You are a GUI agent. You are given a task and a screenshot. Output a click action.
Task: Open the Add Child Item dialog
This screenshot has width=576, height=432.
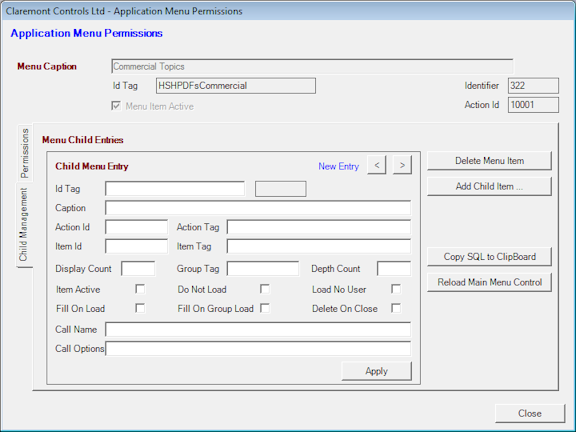pyautogui.click(x=489, y=187)
